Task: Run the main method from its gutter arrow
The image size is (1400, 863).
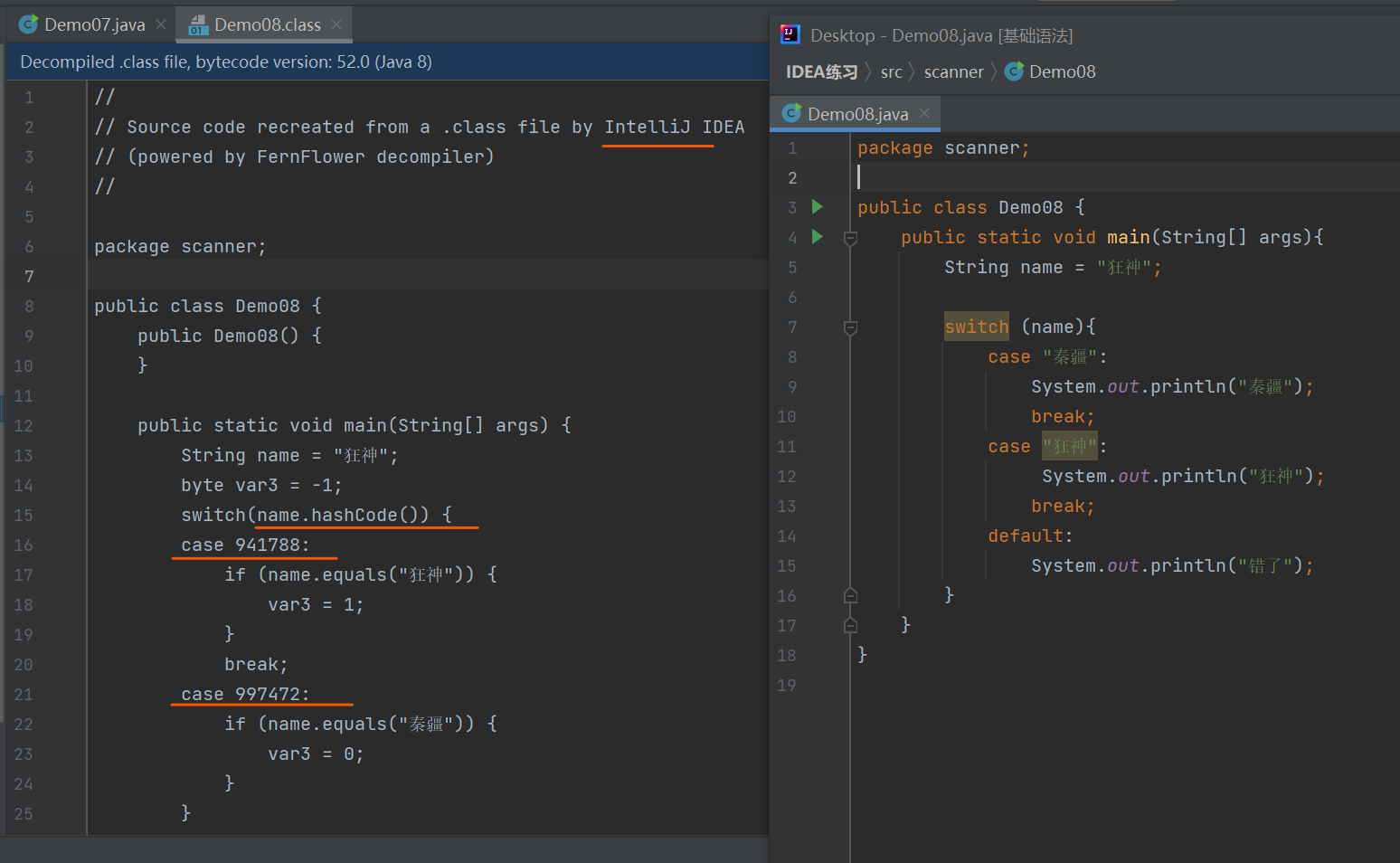Action: pyautogui.click(x=818, y=237)
